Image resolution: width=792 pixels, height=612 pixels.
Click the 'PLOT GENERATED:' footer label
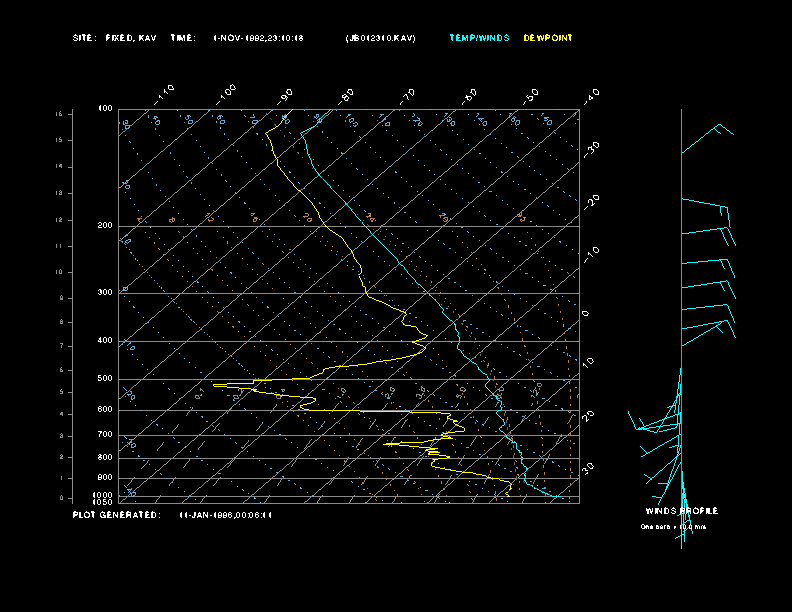coord(117,515)
